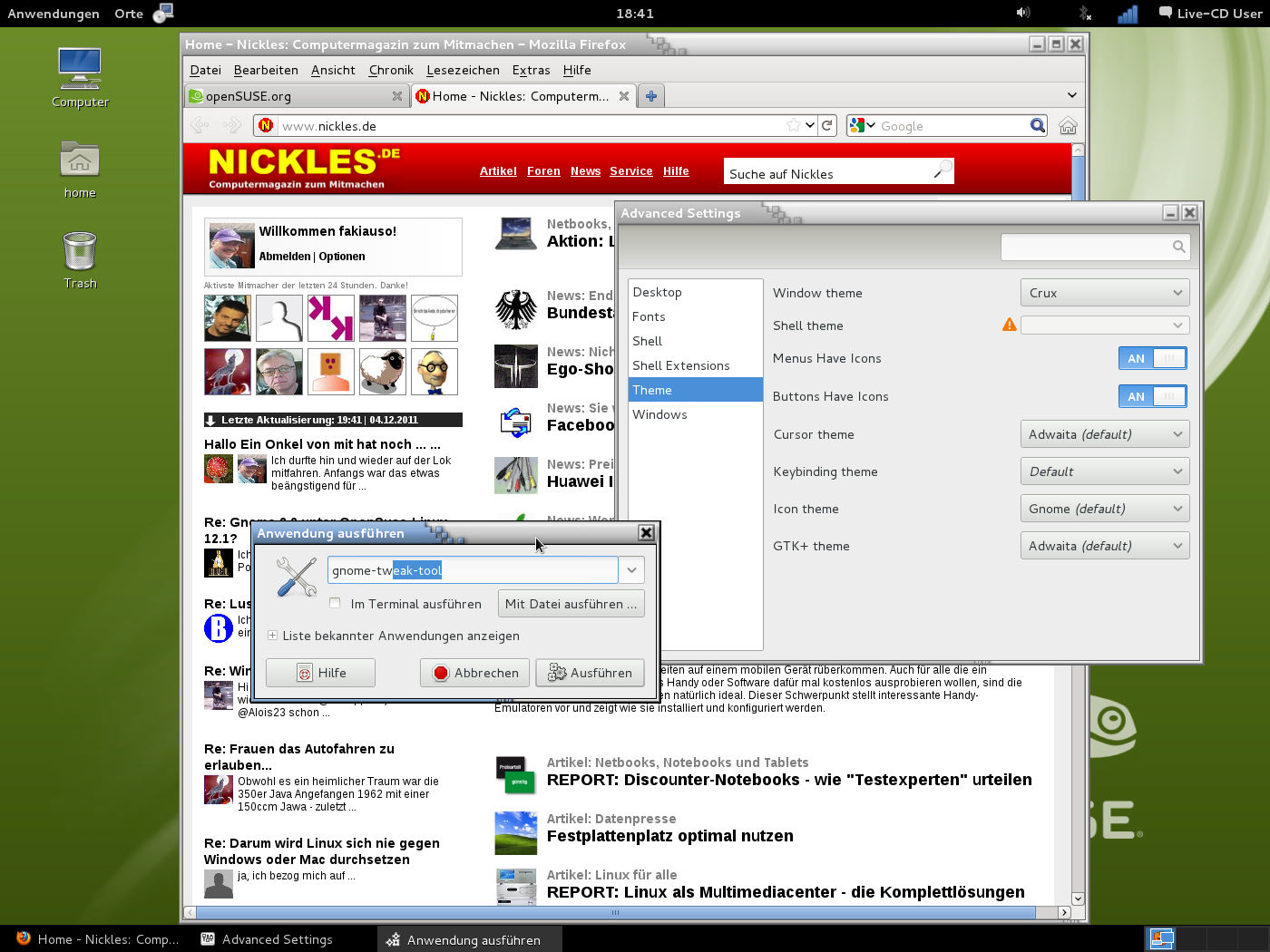Click the tools icon in run dialog
Image resolution: width=1270 pixels, height=952 pixels.
click(x=296, y=577)
